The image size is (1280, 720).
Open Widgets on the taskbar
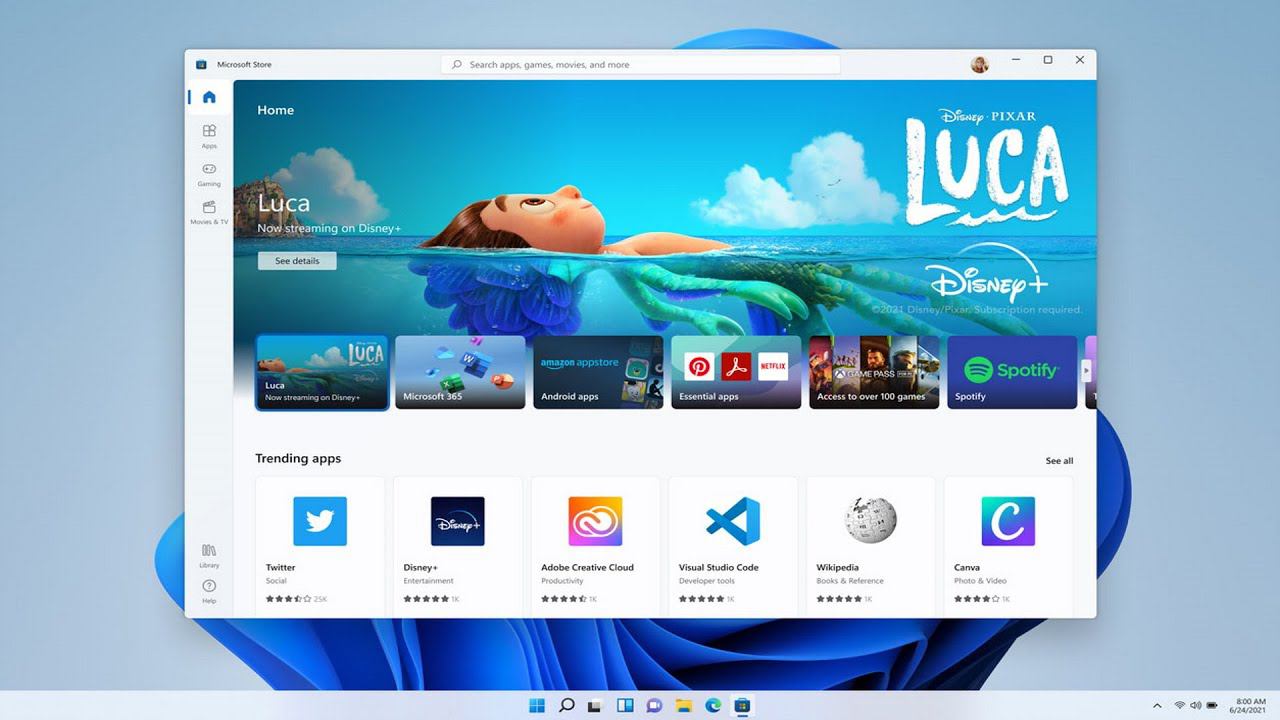pyautogui.click(x=625, y=705)
